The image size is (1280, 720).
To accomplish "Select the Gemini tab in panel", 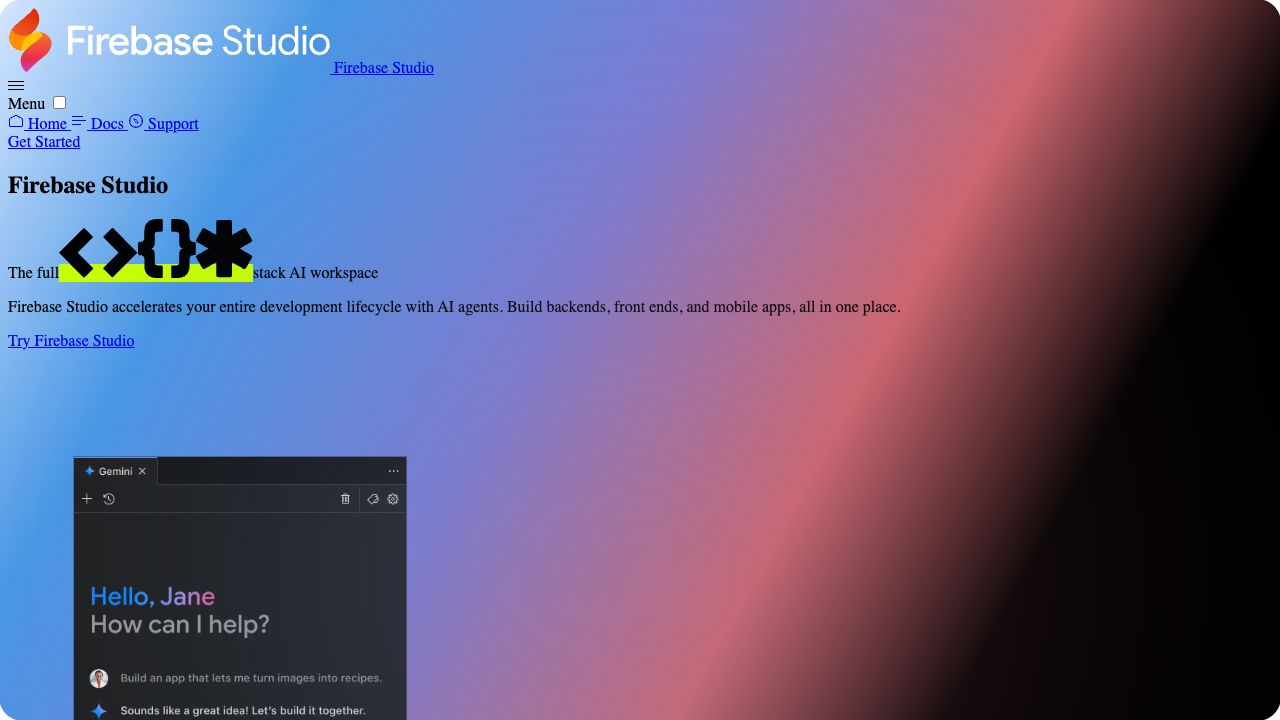I will coord(114,471).
